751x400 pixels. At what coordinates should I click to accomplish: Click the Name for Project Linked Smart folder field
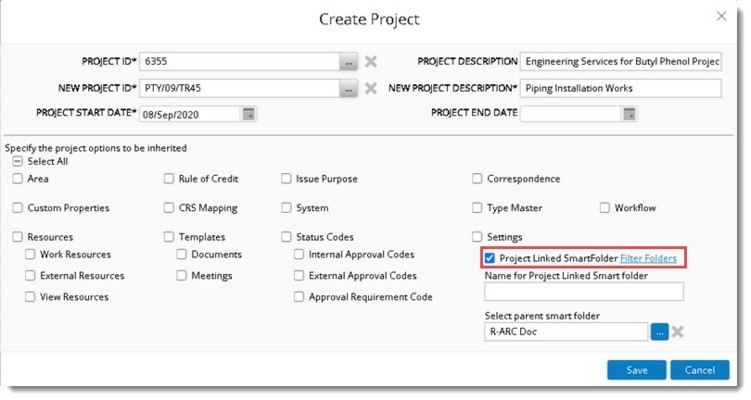(x=583, y=292)
